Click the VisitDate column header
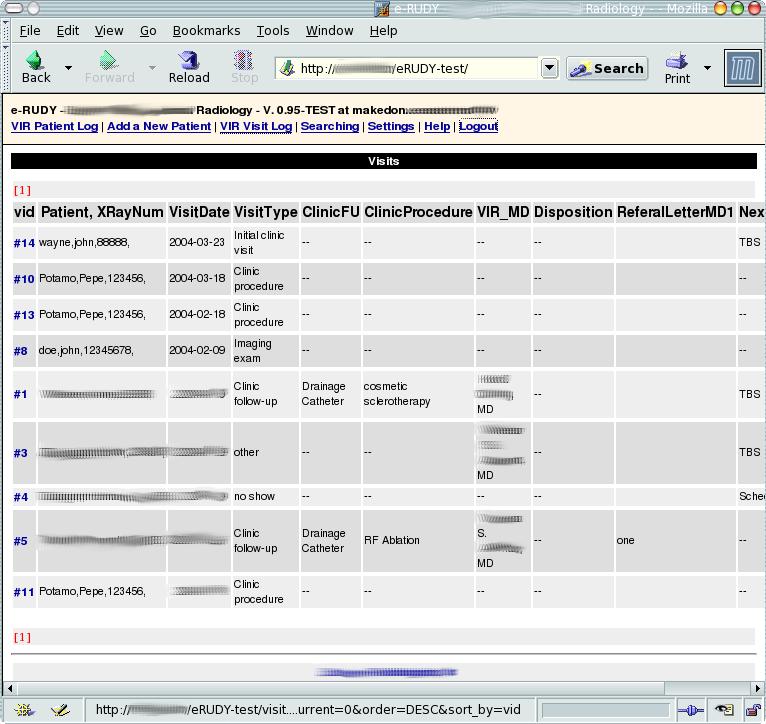Viewport: 766px width, 724px height. coord(199,212)
